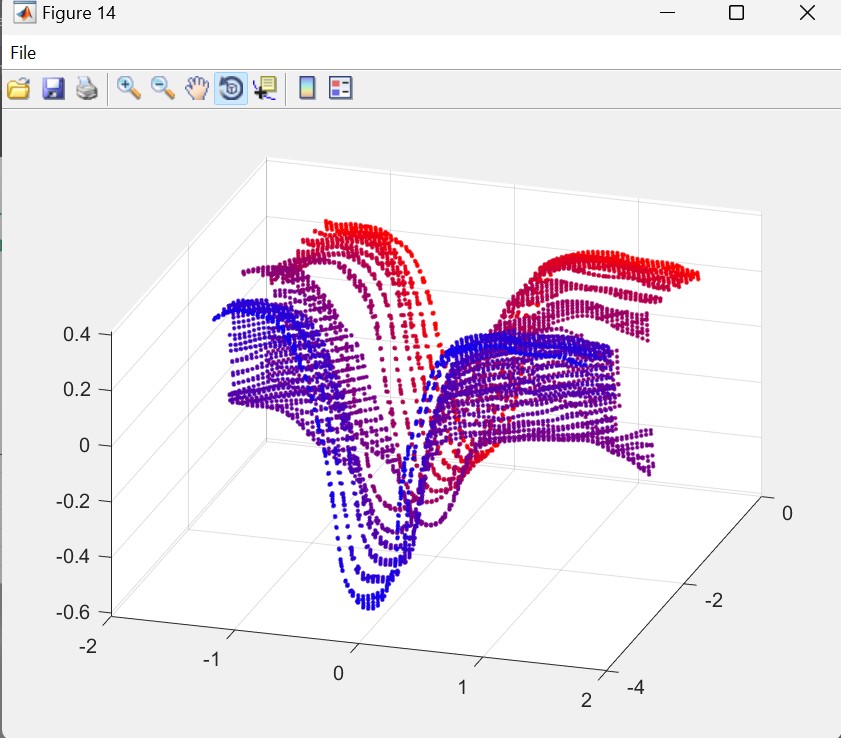Select the Zoom In tool

point(129,88)
